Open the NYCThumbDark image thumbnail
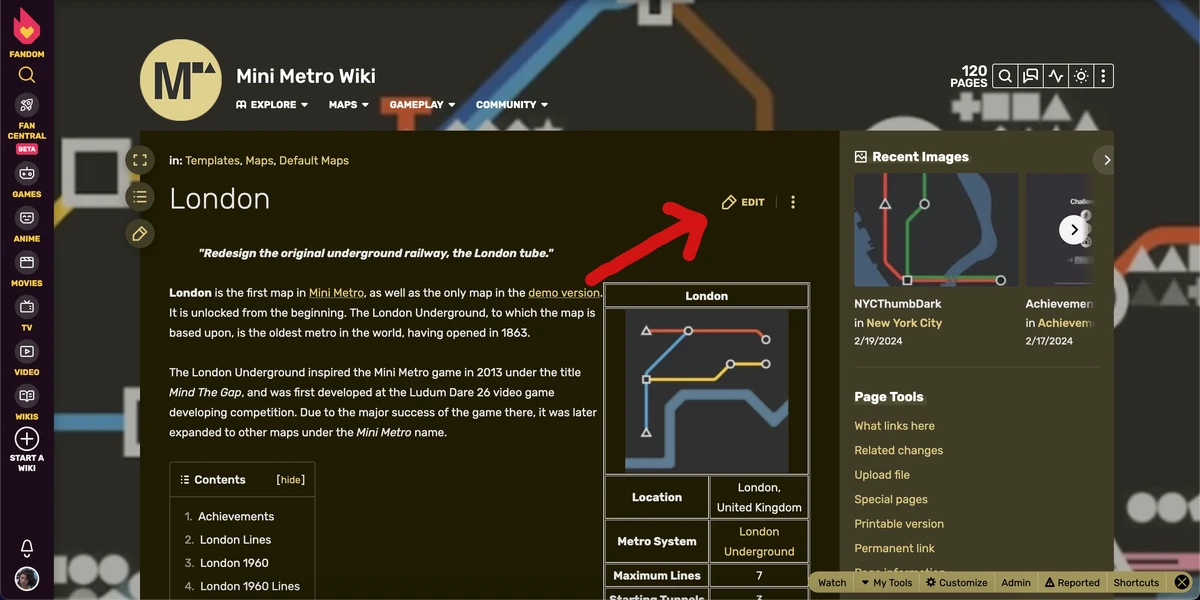The width and height of the screenshot is (1200, 600). click(934, 229)
